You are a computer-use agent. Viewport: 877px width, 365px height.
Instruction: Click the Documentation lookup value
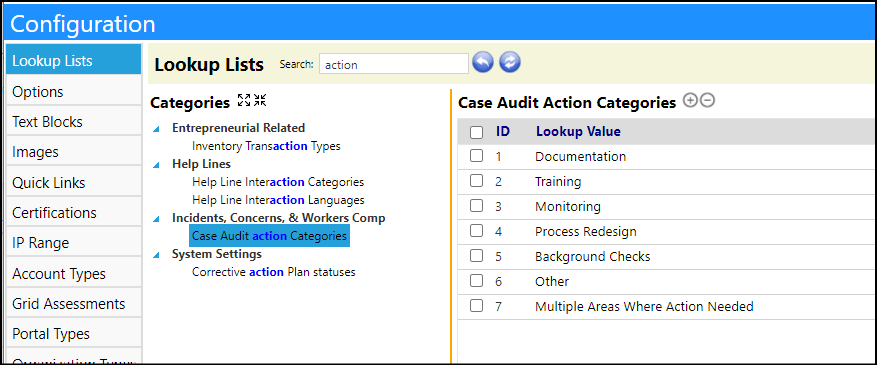click(x=581, y=157)
